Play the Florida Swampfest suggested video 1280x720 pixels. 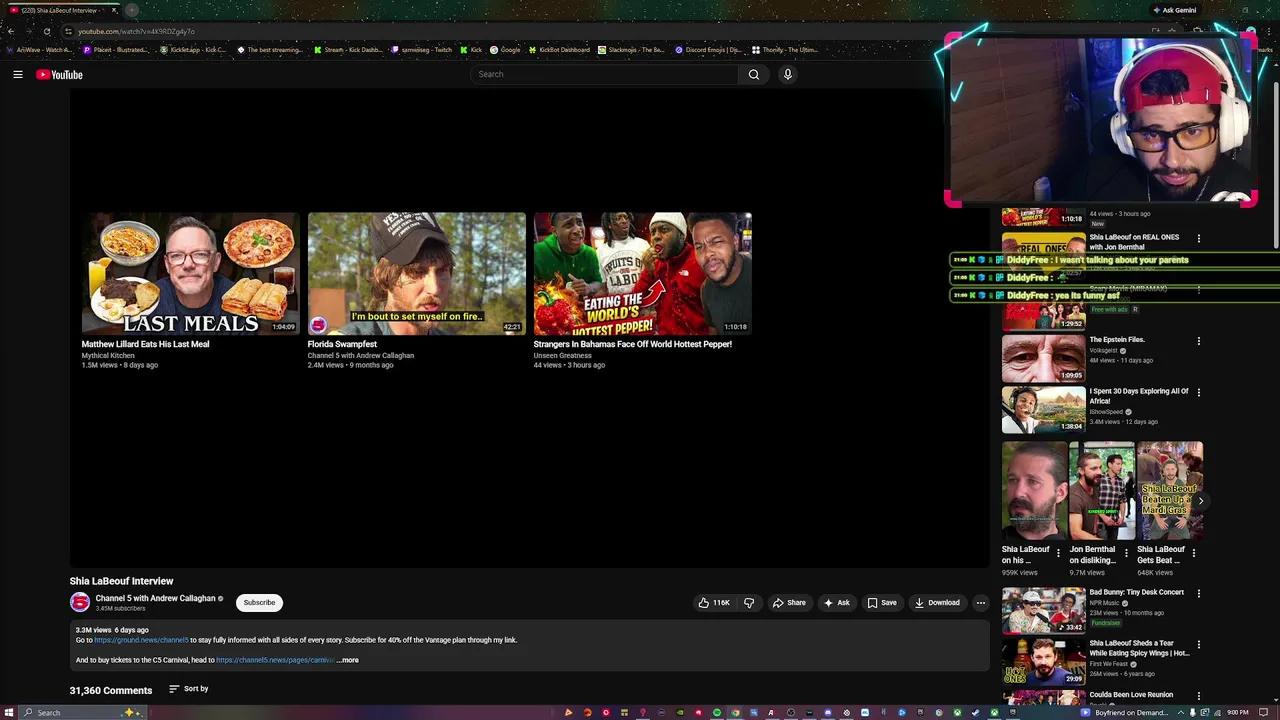tap(416, 273)
